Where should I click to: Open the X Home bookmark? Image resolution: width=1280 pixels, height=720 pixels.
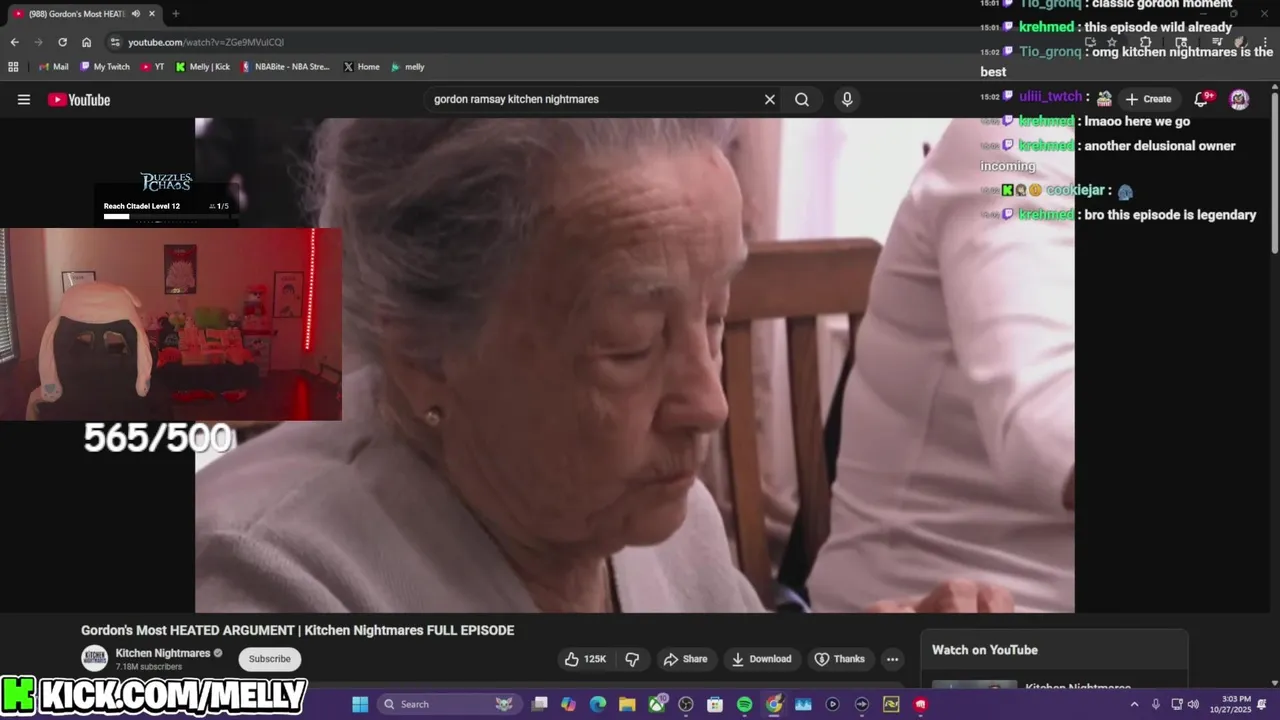click(x=361, y=67)
